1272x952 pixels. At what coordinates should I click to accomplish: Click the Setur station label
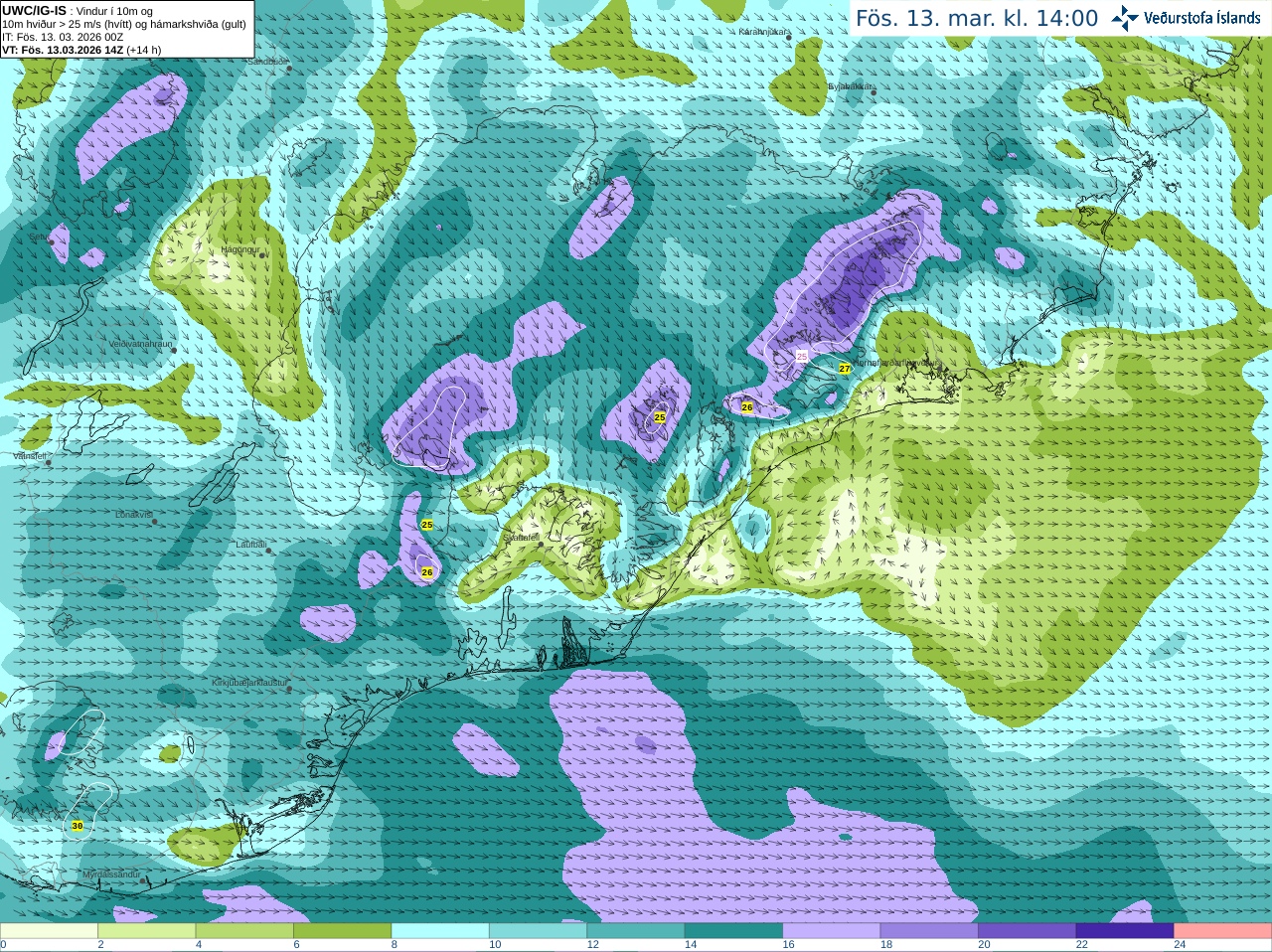click(x=40, y=238)
